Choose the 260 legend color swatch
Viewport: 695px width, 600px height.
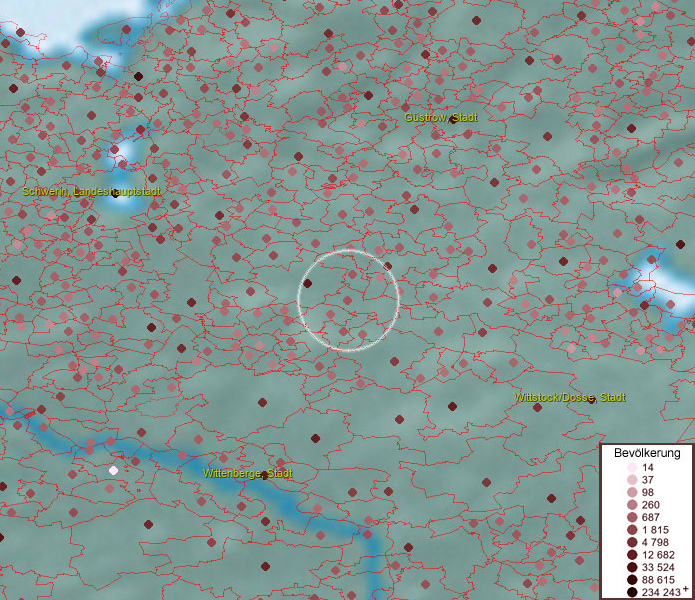click(632, 505)
